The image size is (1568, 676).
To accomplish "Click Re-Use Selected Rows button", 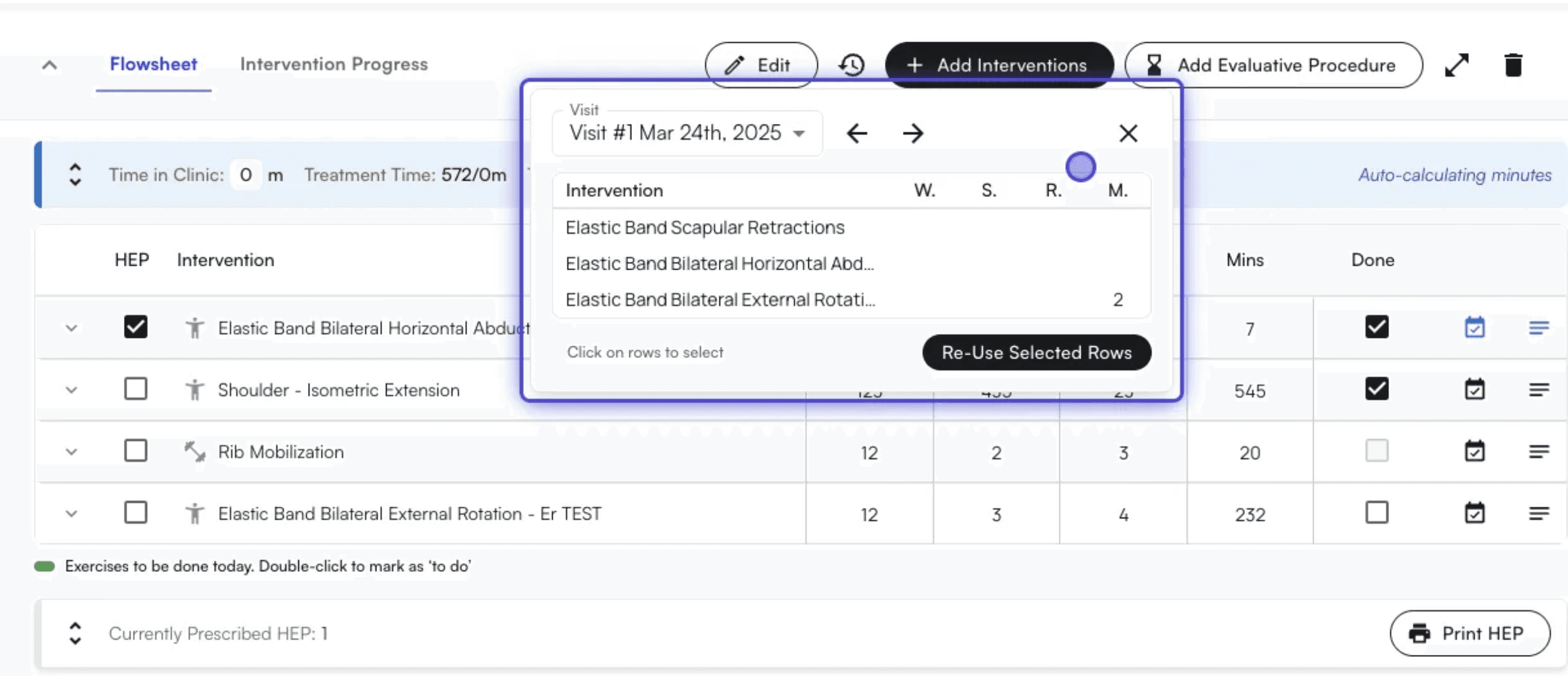I will (x=1036, y=352).
